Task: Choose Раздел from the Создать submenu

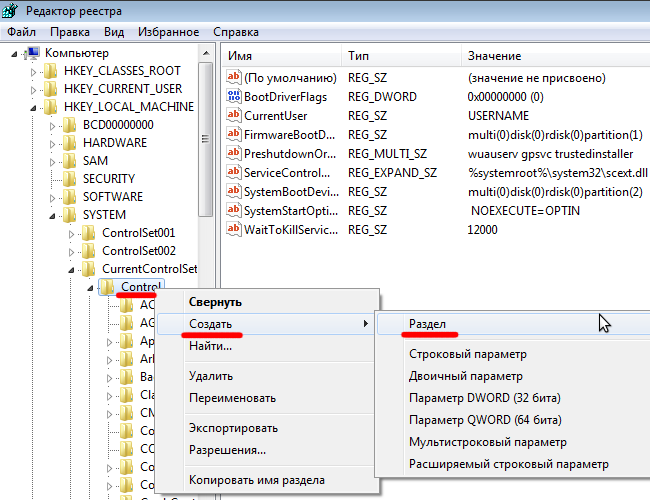Action: click(427, 325)
